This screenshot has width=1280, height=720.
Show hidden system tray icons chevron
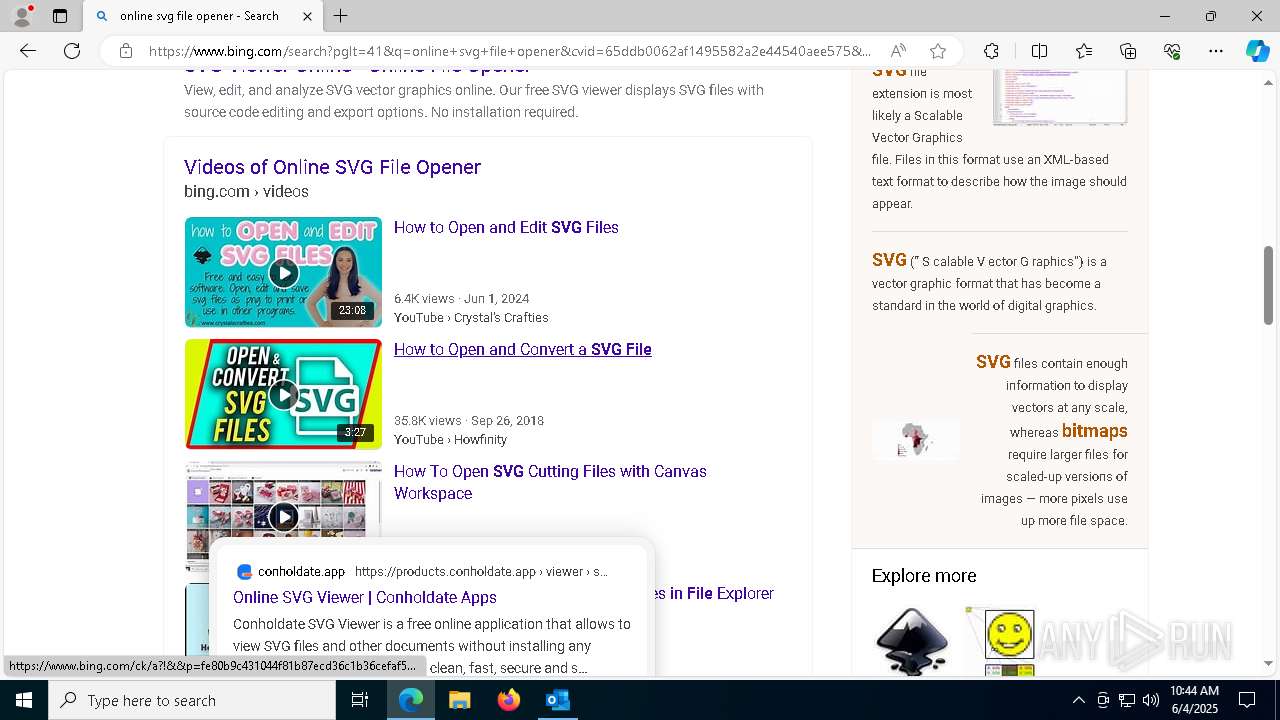[1078, 700]
